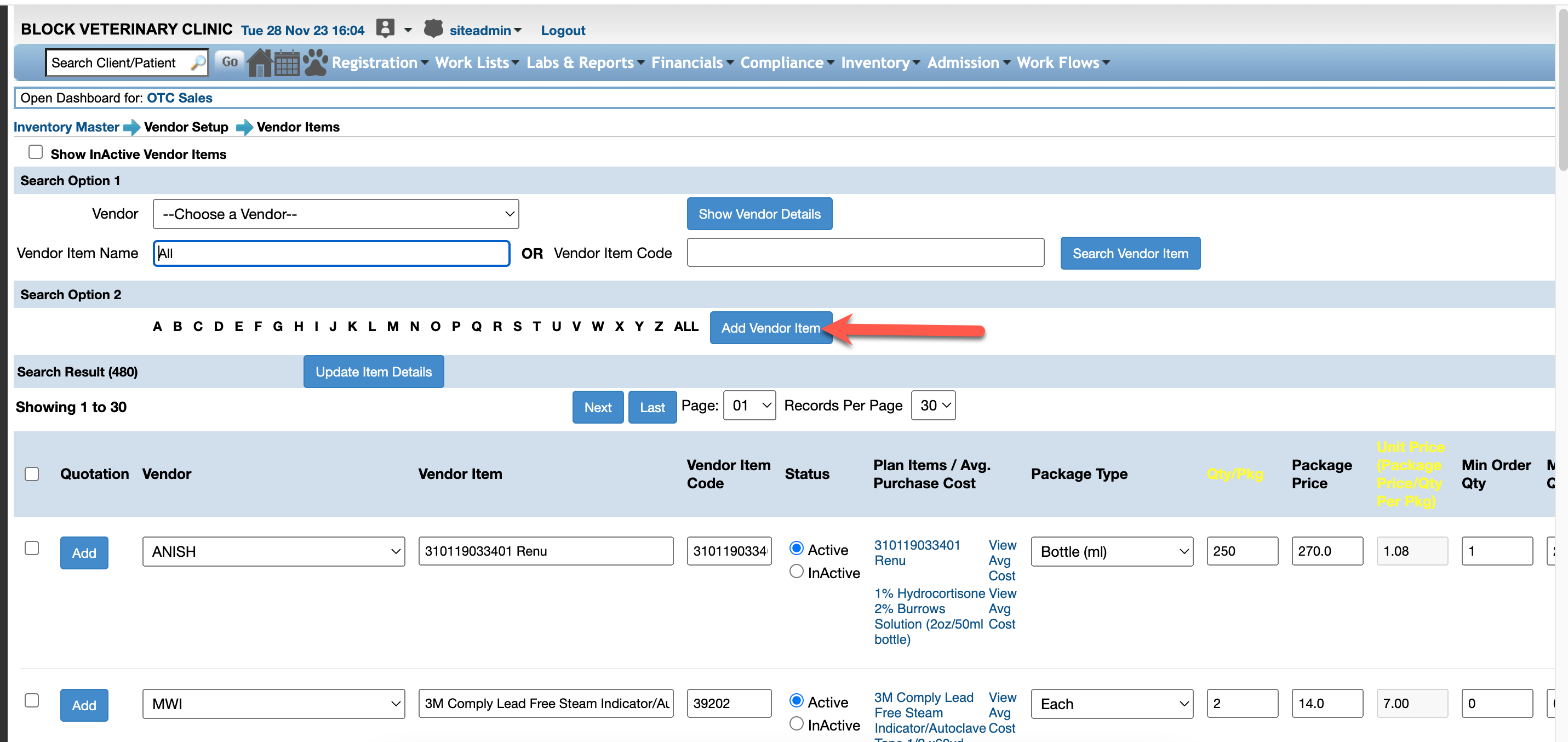The height and width of the screenshot is (742, 1568).
Task: Click the user profile icon
Action: click(x=385, y=28)
